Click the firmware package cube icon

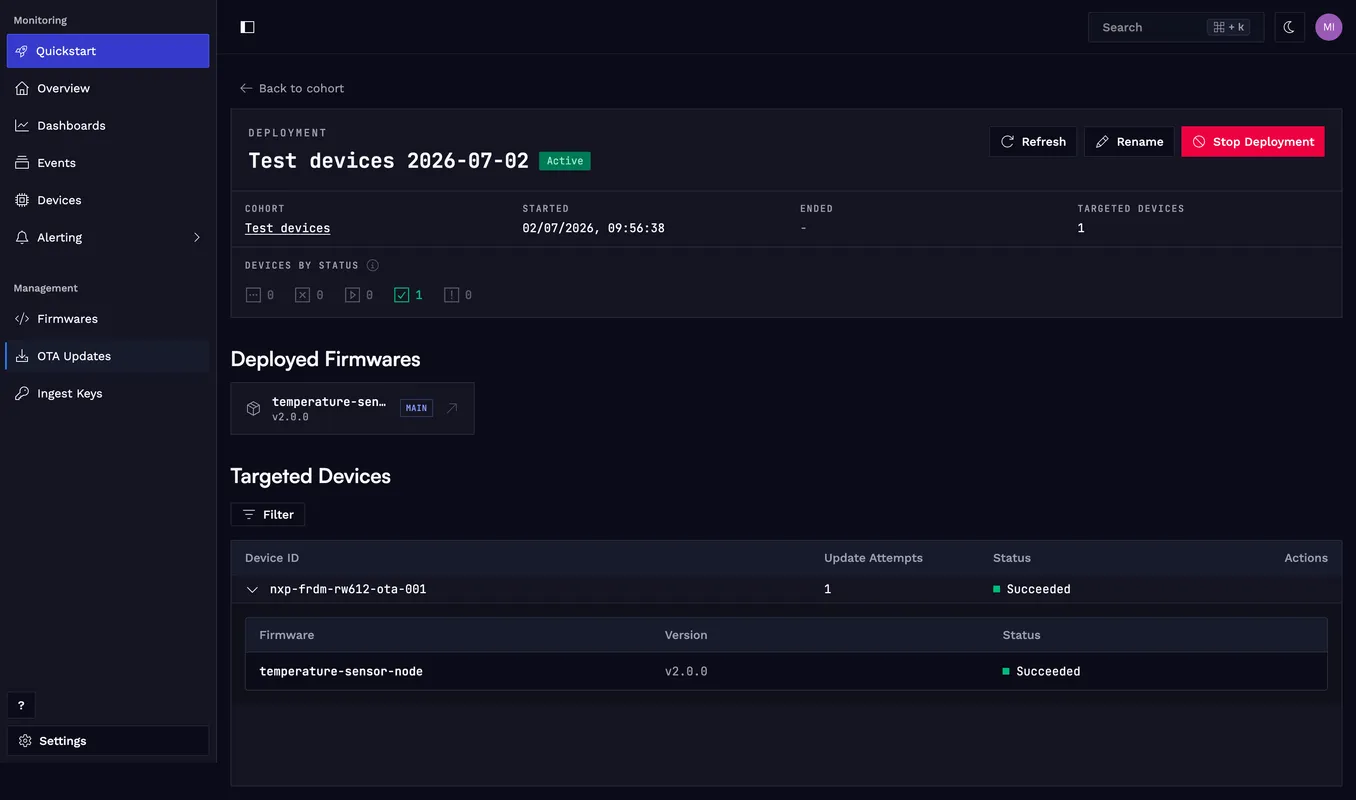pos(253,408)
